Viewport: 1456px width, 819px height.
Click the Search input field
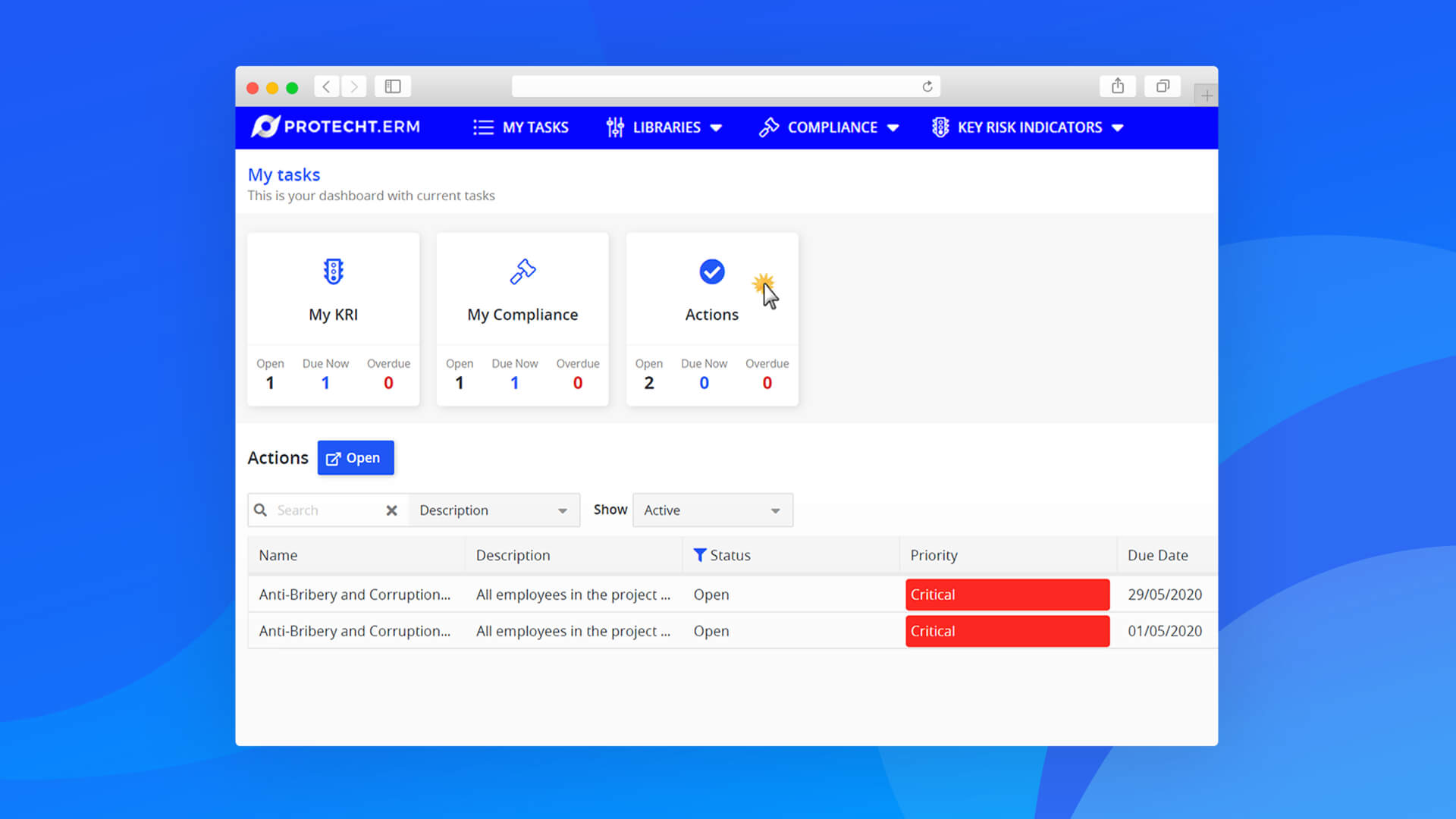pyautogui.click(x=326, y=510)
